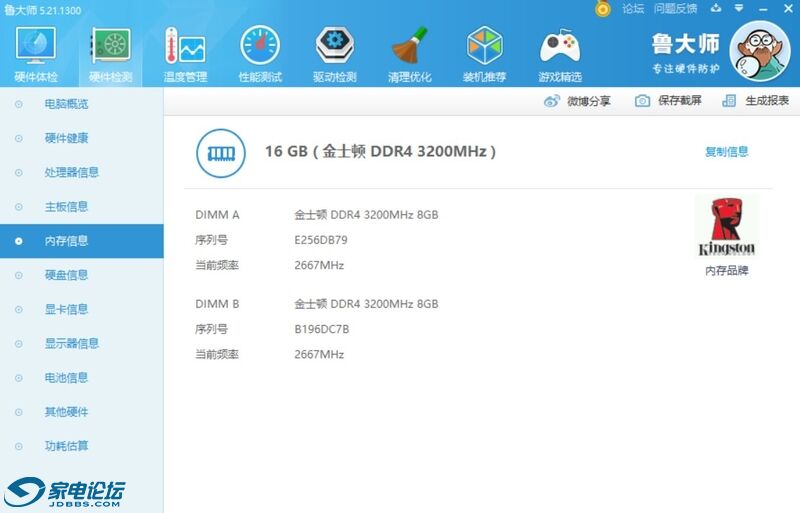Open the 游戏精选 gamepad icon
The image size is (800, 513).
click(560, 46)
